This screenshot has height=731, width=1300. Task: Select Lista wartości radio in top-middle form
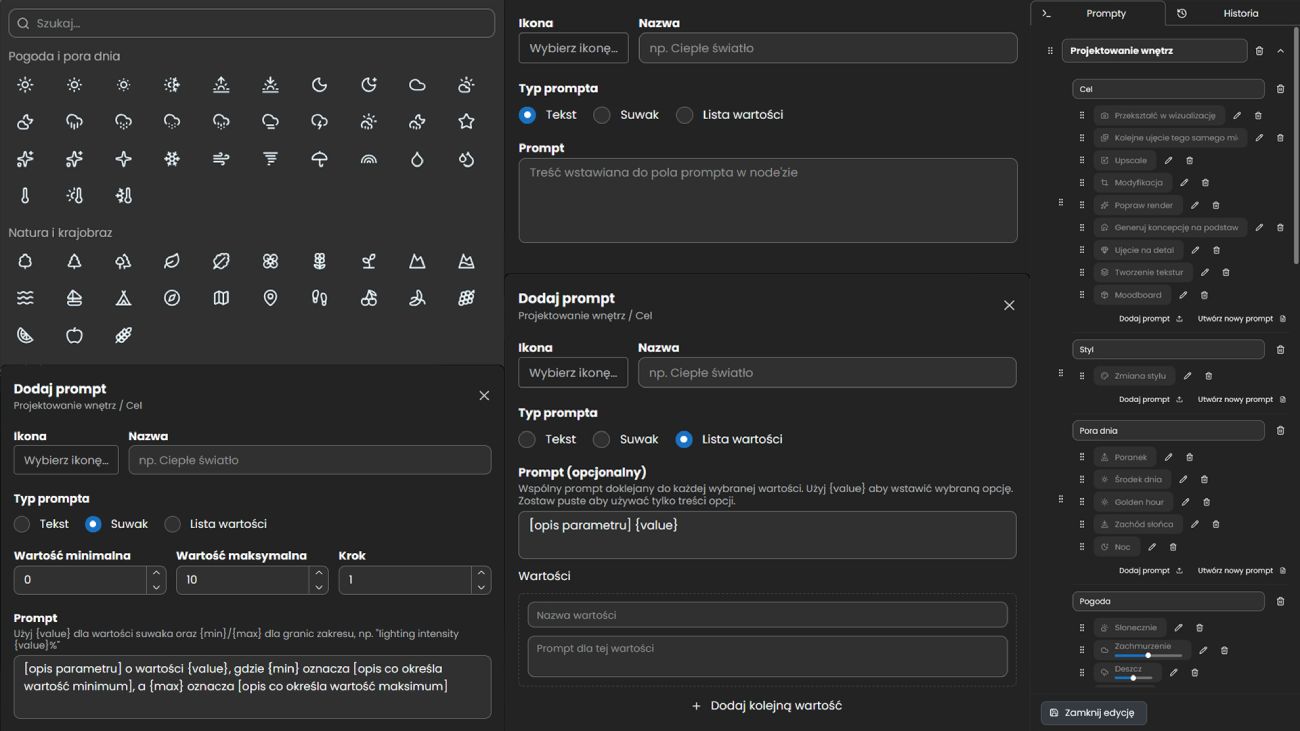point(684,115)
